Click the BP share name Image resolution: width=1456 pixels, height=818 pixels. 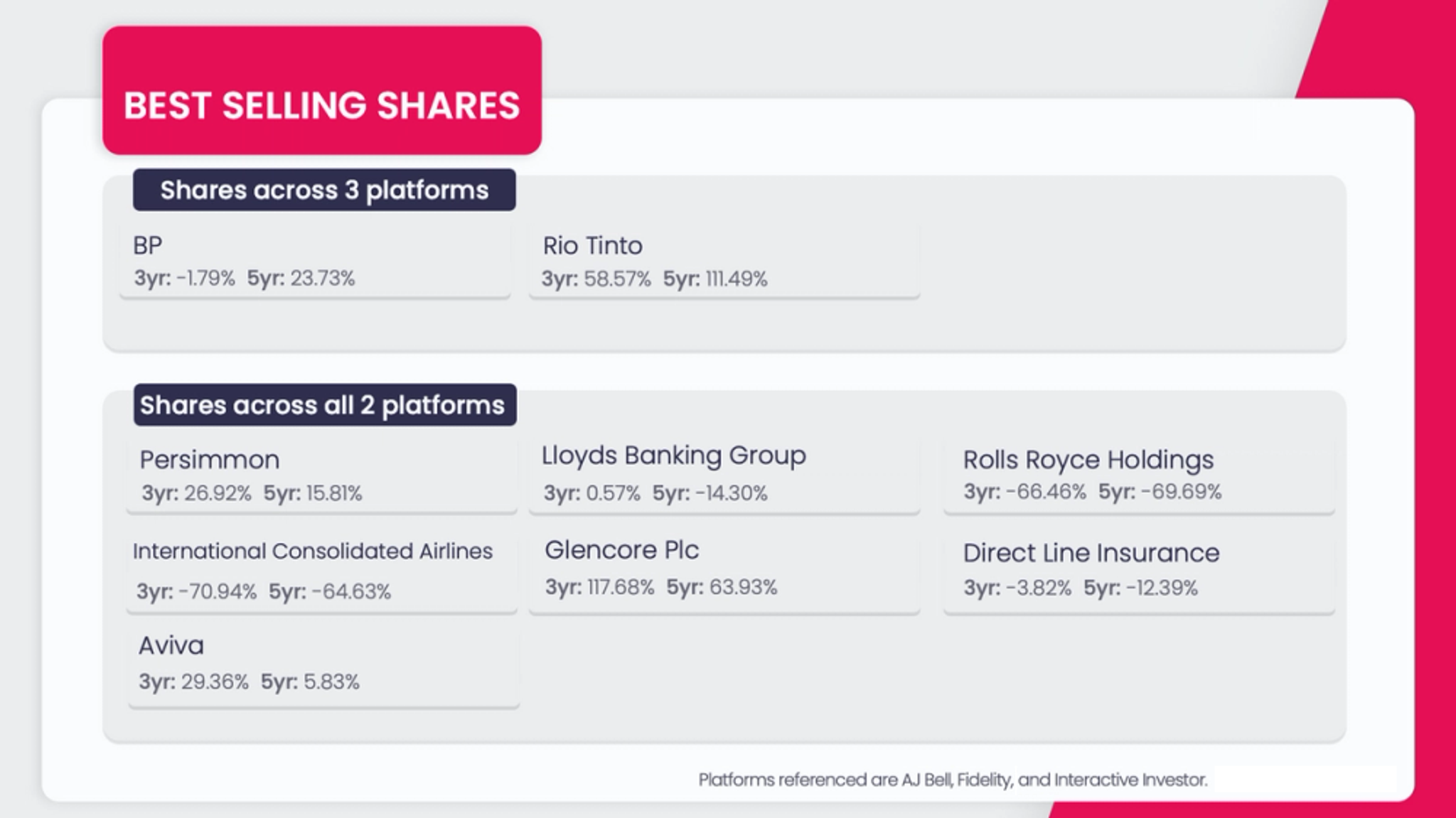click(147, 245)
